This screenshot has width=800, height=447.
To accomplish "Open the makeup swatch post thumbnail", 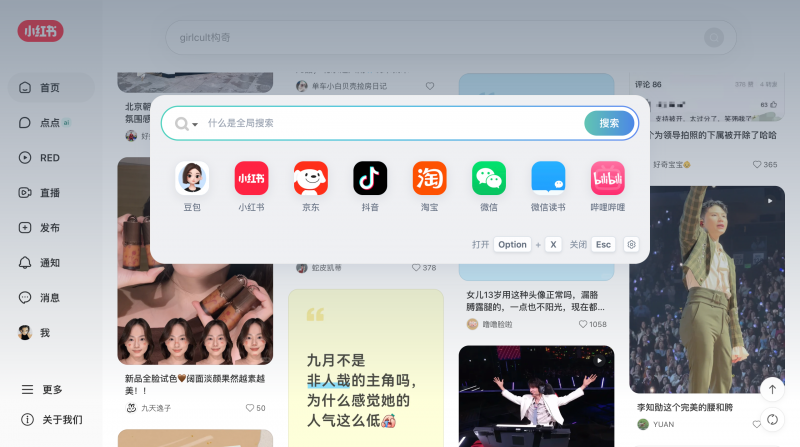I will point(195,312).
